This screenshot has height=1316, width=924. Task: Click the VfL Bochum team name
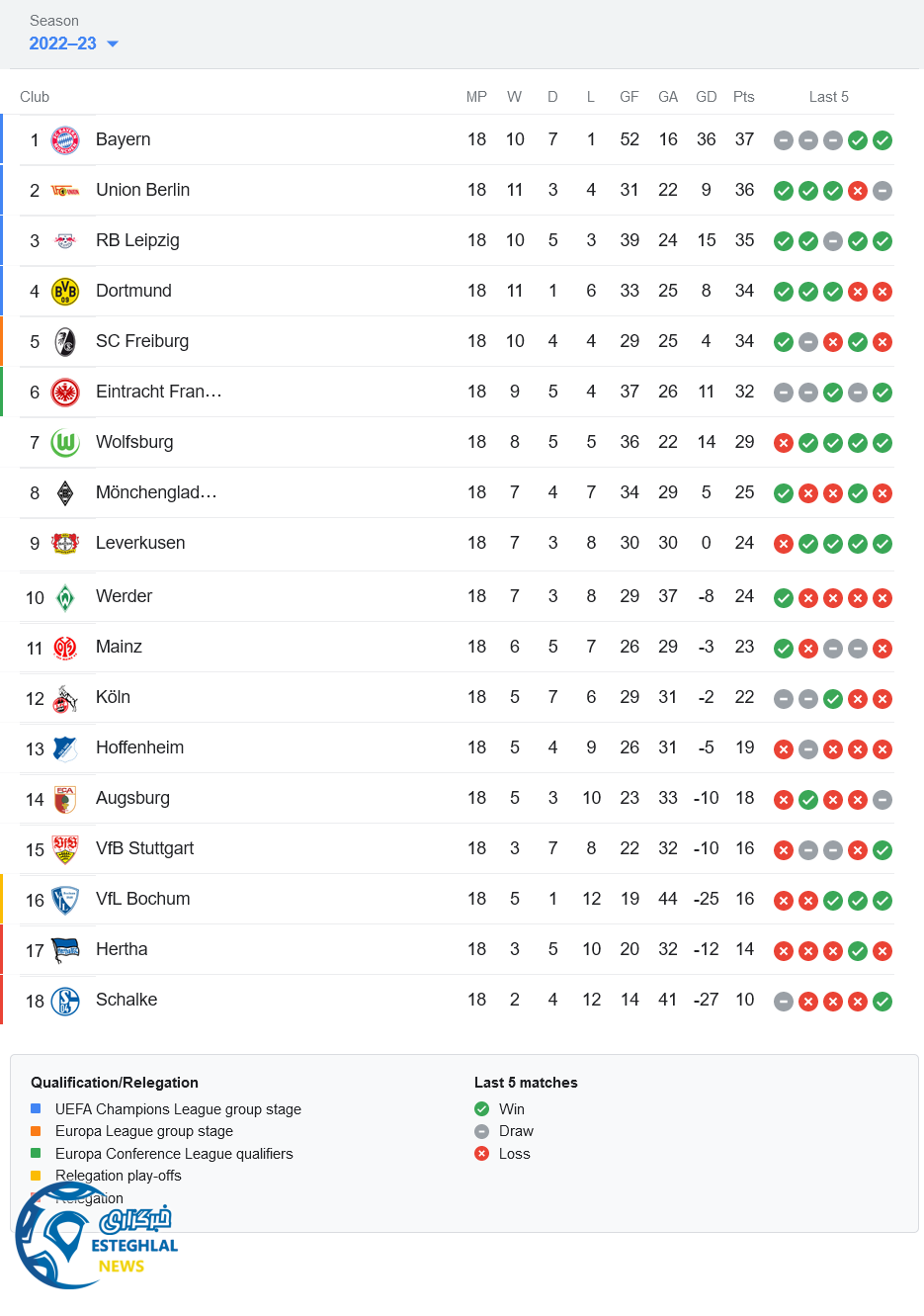142,899
